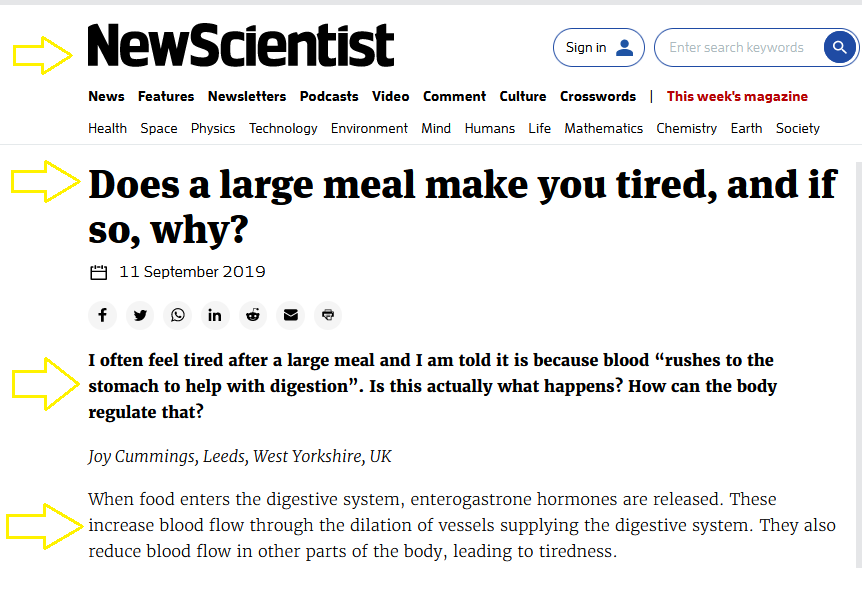The width and height of the screenshot is (868, 592).
Task: Share article on LinkedIn
Action: [x=215, y=315]
